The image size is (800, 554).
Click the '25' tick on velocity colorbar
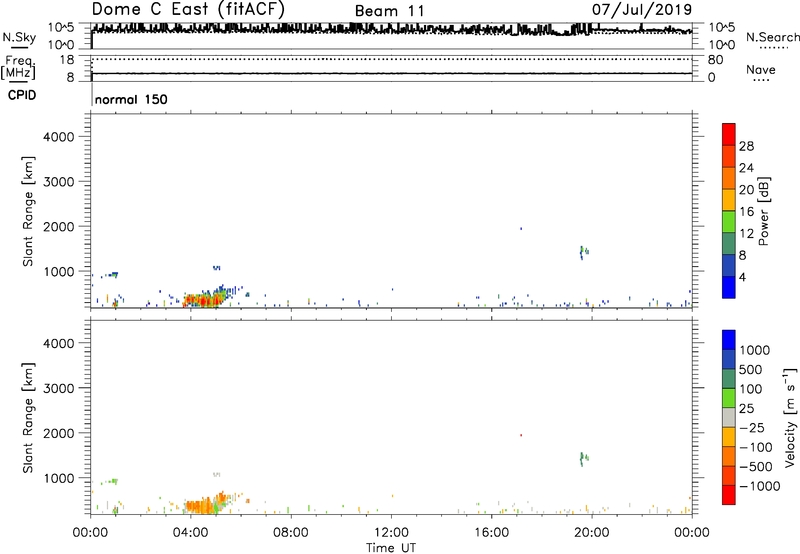[746, 409]
